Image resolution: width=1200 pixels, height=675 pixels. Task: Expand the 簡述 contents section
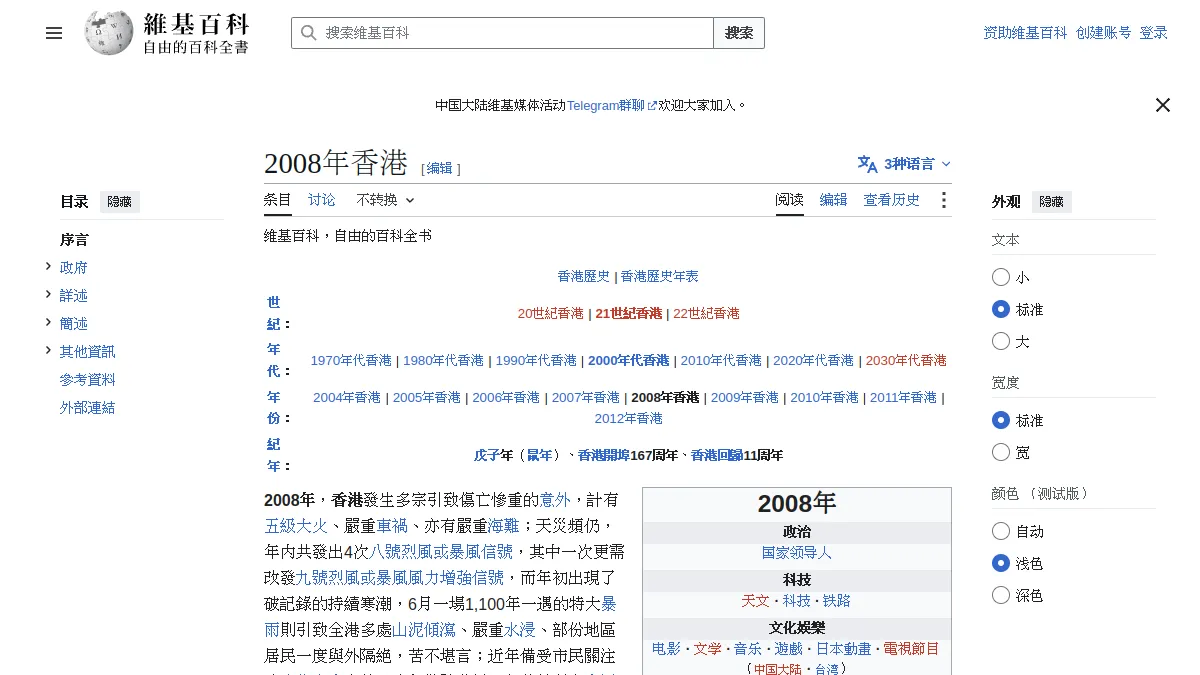[x=48, y=322]
